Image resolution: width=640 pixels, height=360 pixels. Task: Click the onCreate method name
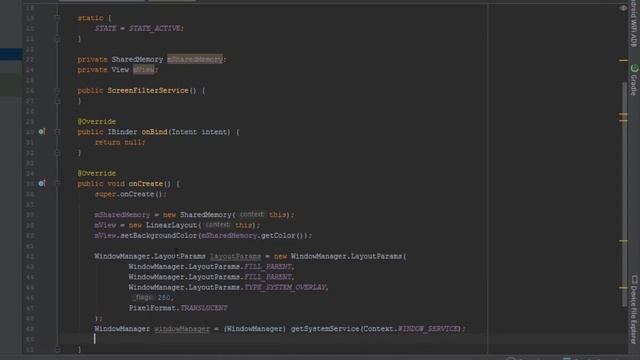click(x=146, y=184)
